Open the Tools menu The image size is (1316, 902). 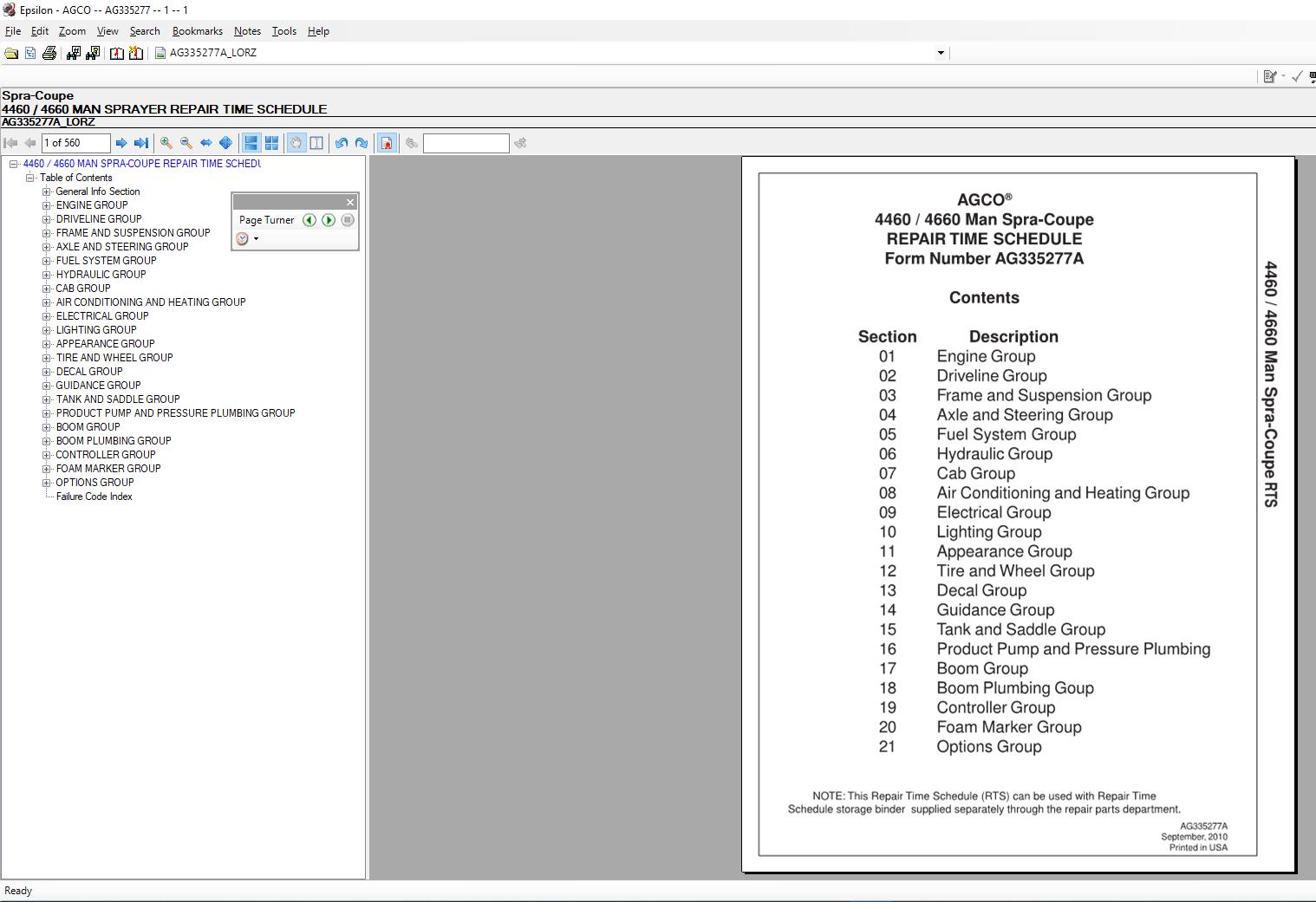tap(283, 31)
